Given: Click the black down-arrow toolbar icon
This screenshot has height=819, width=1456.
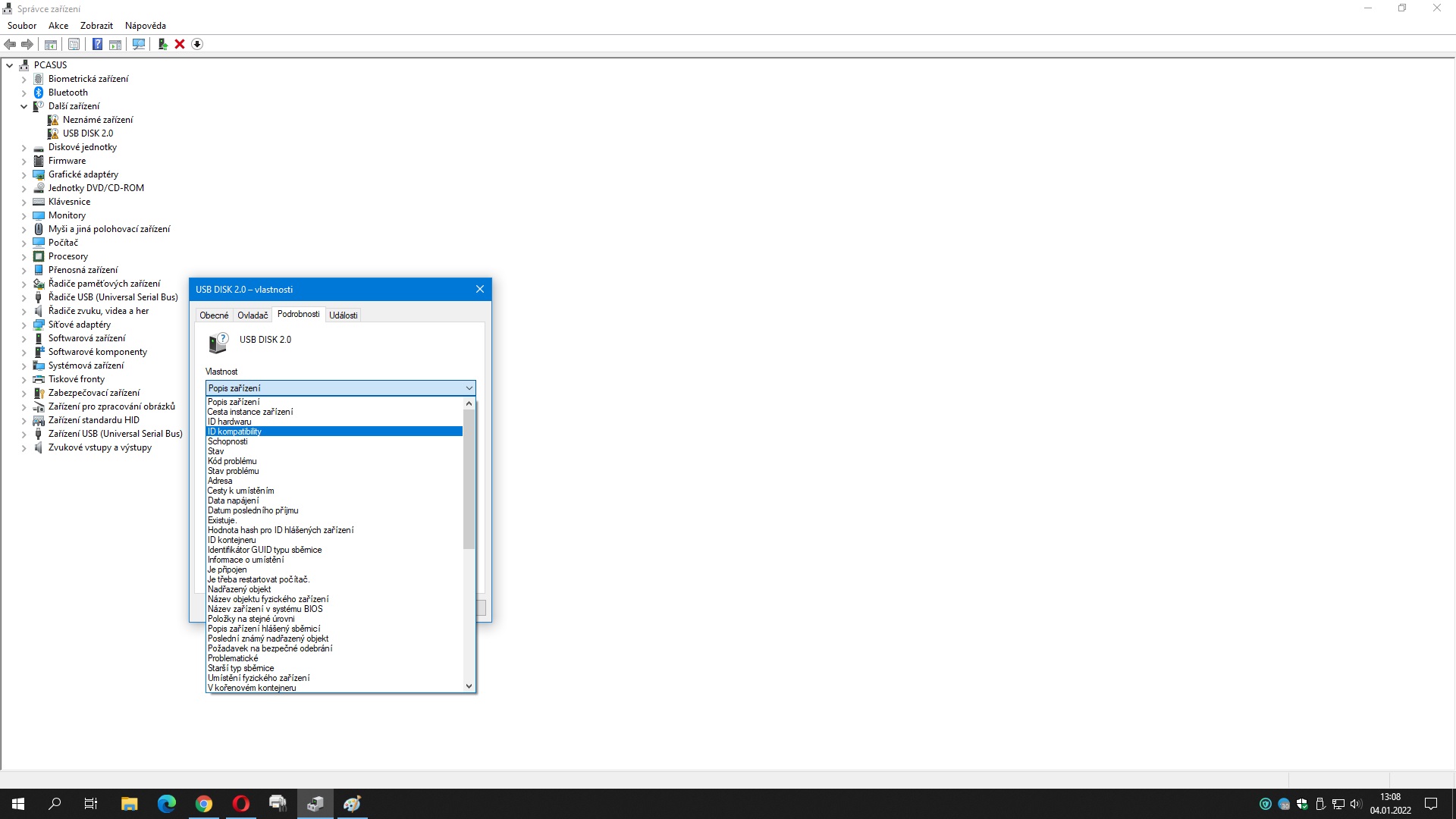Looking at the screenshot, I should tap(197, 44).
